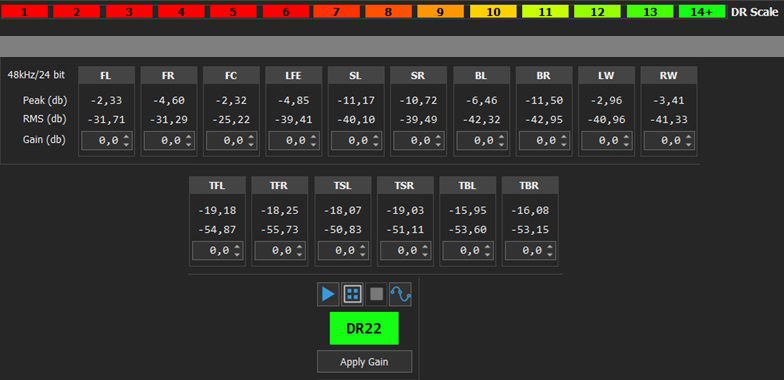This screenshot has height=380, width=784.
Task: Decrease FC gain with the down arrow
Action: point(251,145)
